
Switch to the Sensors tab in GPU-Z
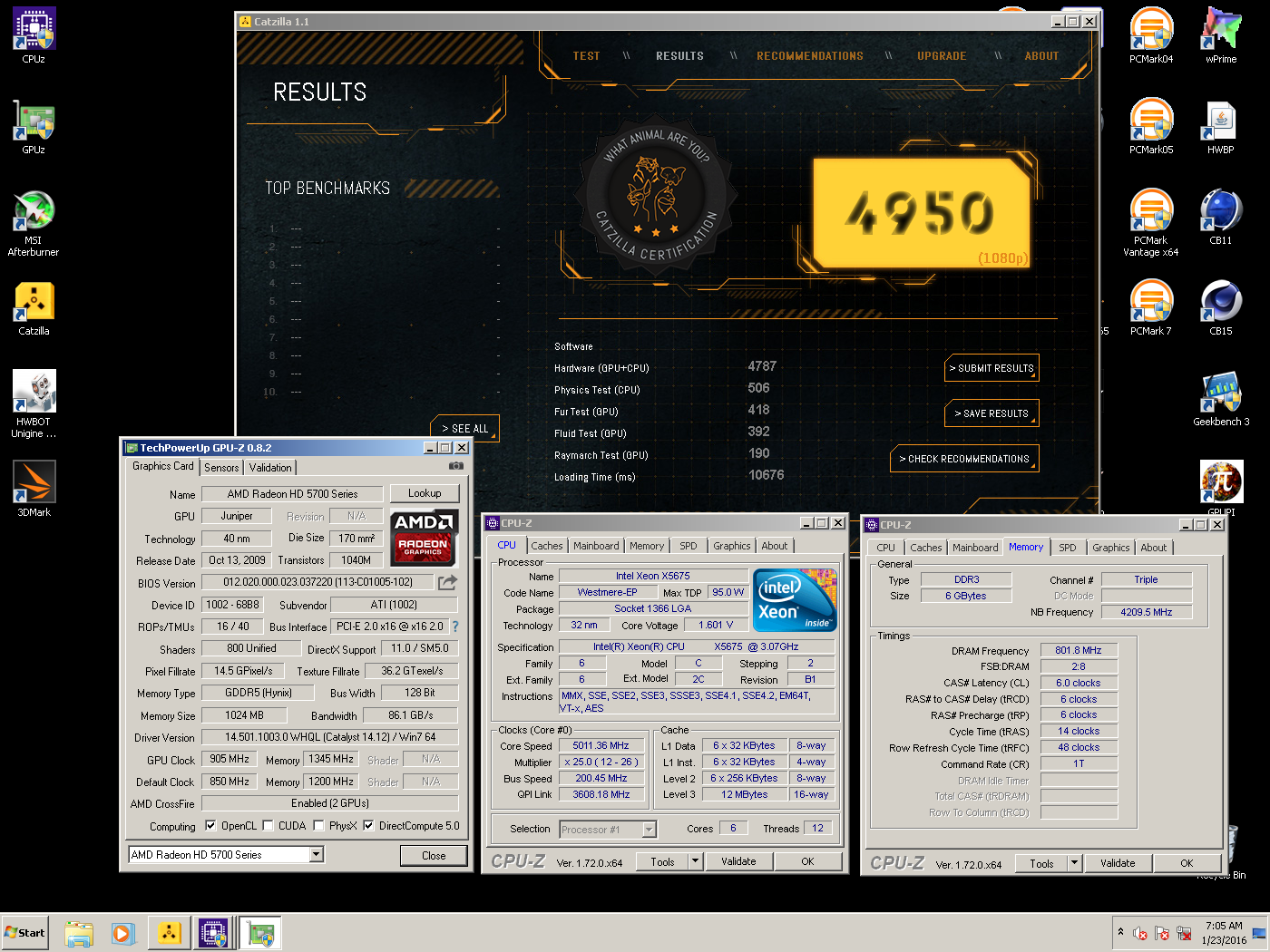(x=221, y=468)
